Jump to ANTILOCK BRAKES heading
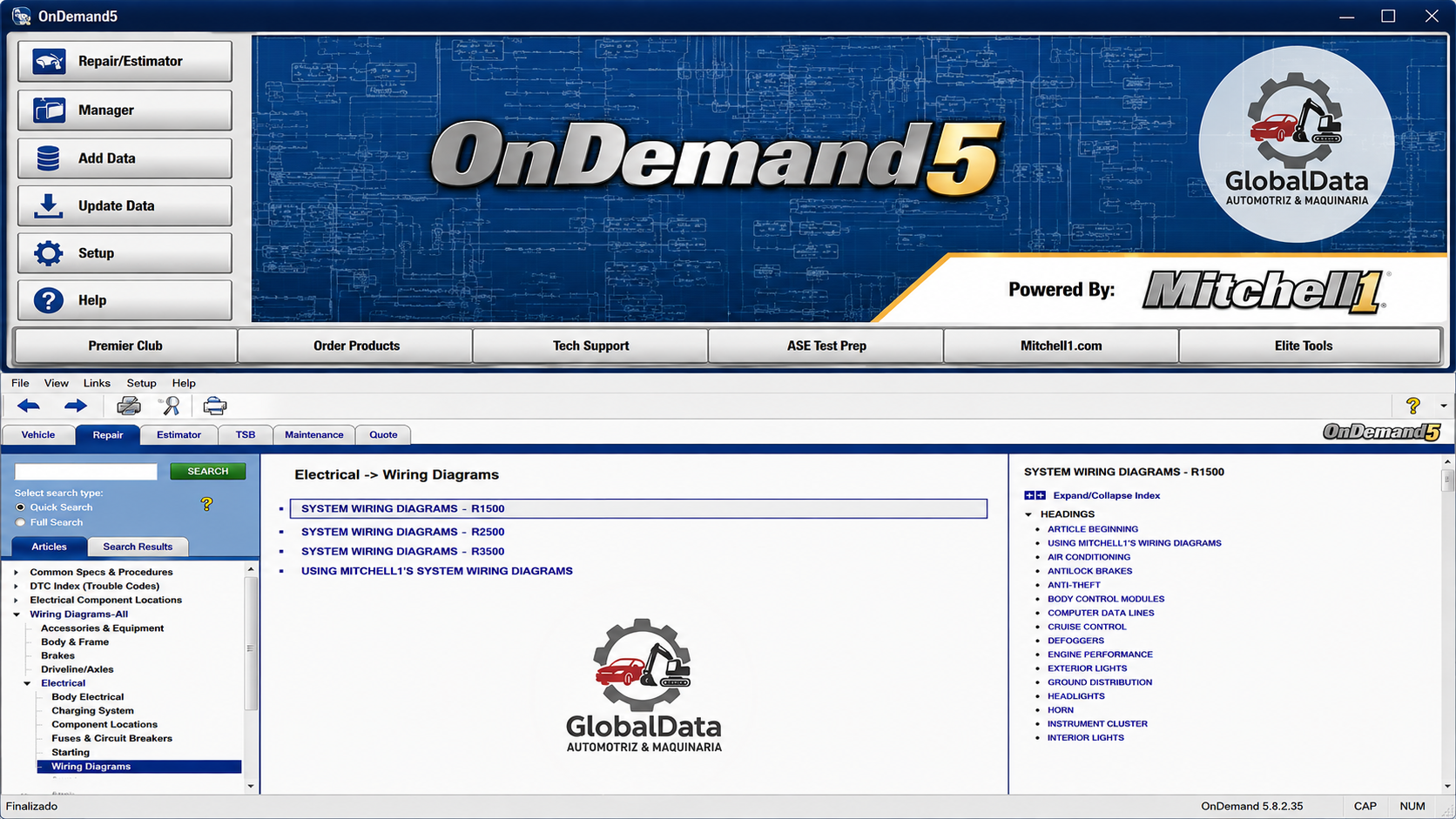The image size is (1456, 819). pyautogui.click(x=1089, y=571)
